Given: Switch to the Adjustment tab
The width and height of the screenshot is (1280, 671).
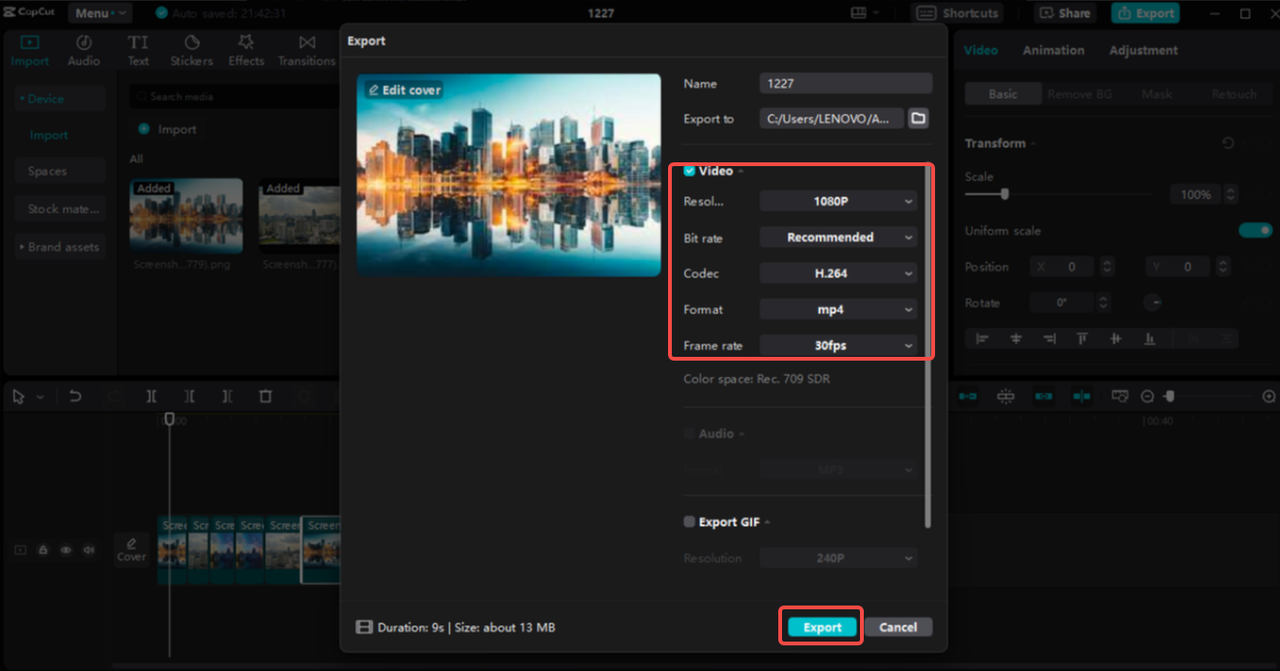Looking at the screenshot, I should coord(1143,50).
